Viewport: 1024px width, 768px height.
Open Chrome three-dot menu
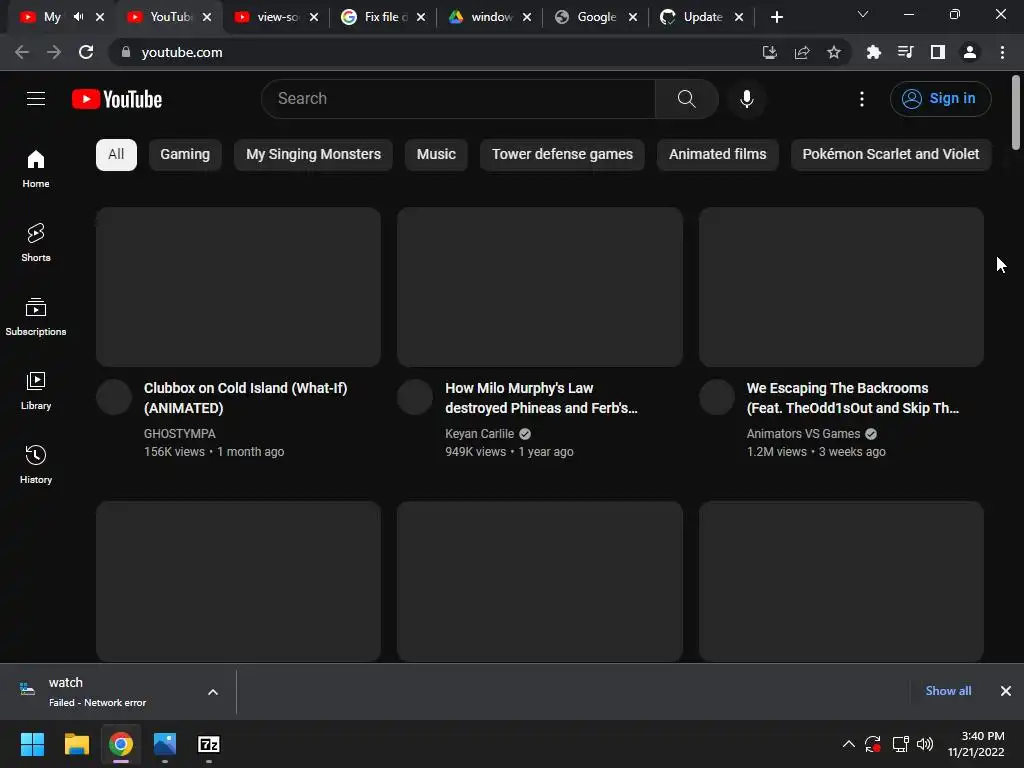pos(1002,52)
